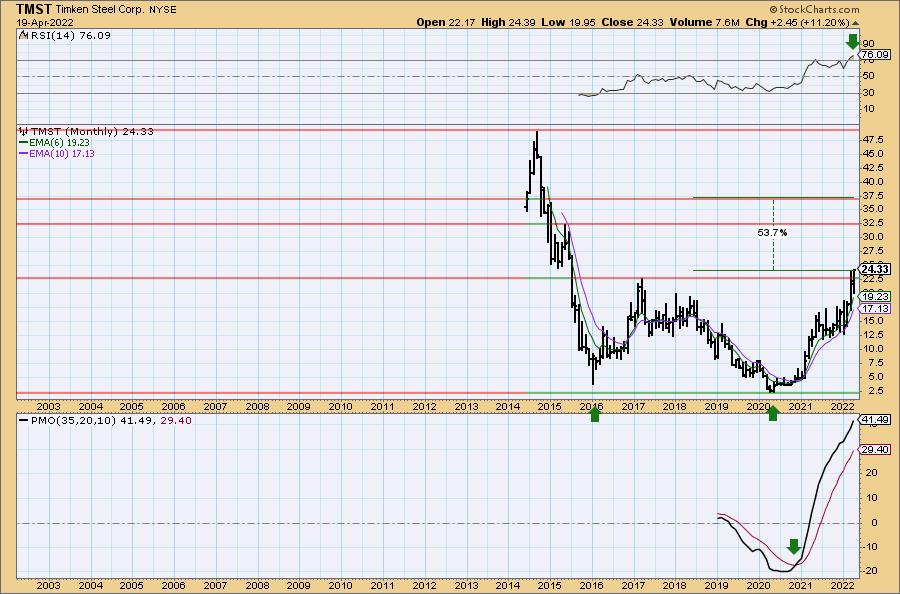Viewport: 900px width, 594px height.
Task: Click the EMA(10) 17.13 legend entry
Action: 57,154
